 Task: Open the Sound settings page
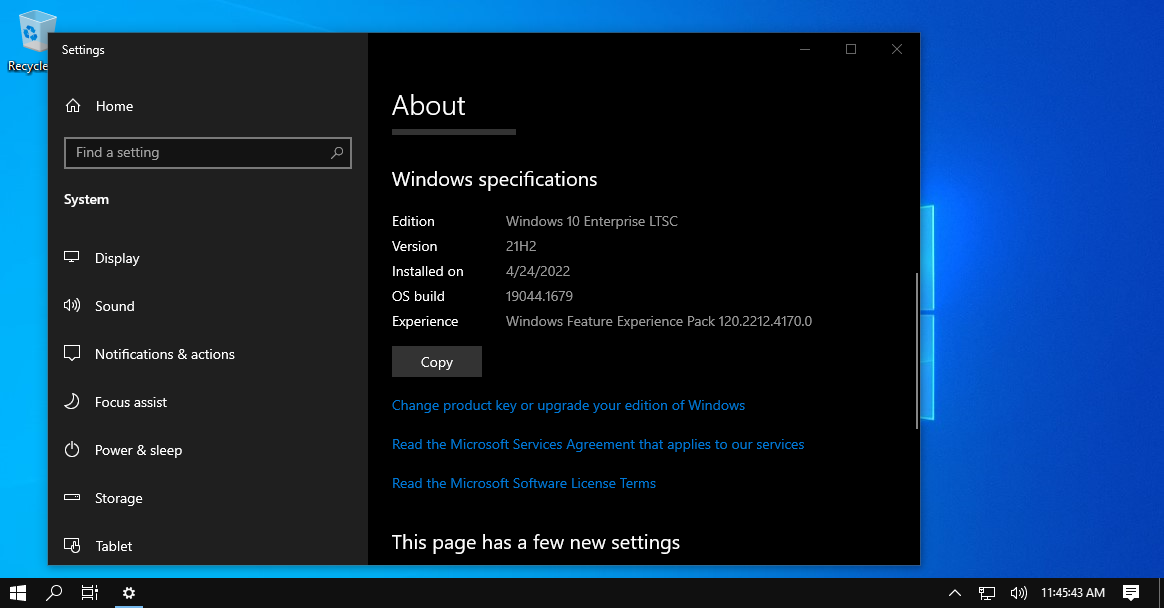208,306
